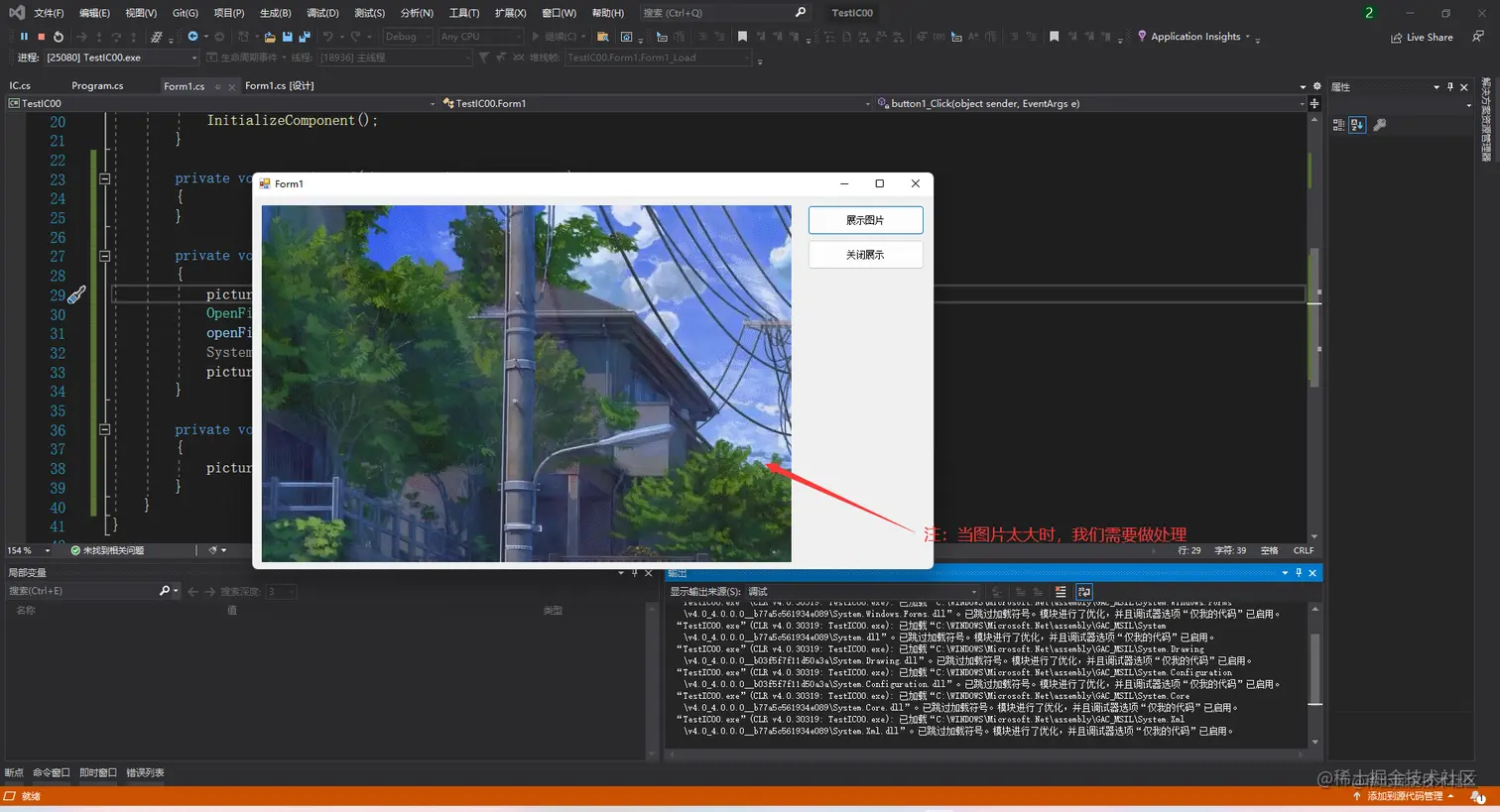Show alphabetical sort in Properties panel
Image resolution: width=1500 pixels, height=812 pixels.
pos(1357,125)
